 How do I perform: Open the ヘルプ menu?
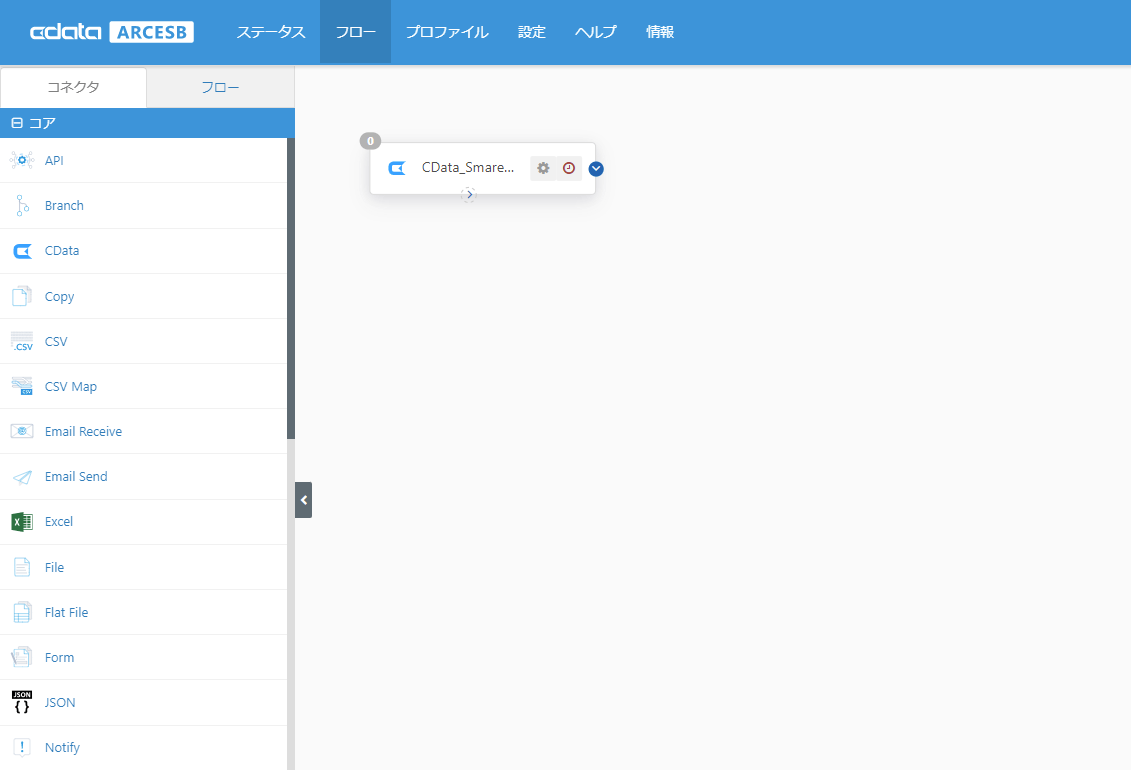[x=596, y=32]
